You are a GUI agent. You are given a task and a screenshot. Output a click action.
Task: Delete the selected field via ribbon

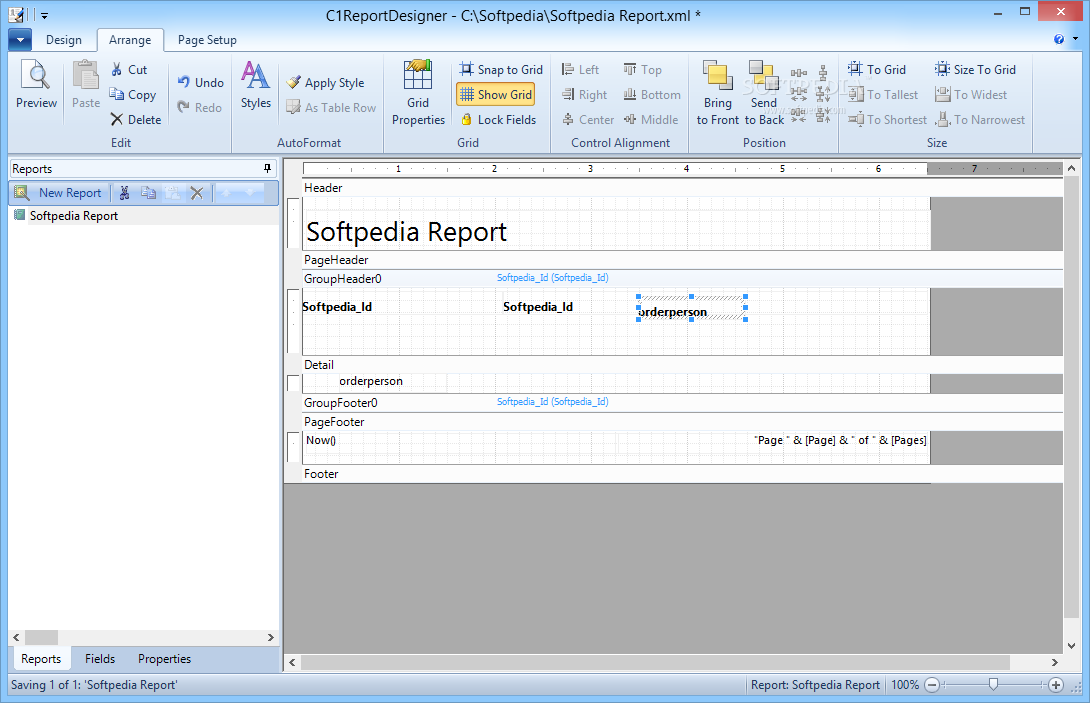tap(136, 120)
